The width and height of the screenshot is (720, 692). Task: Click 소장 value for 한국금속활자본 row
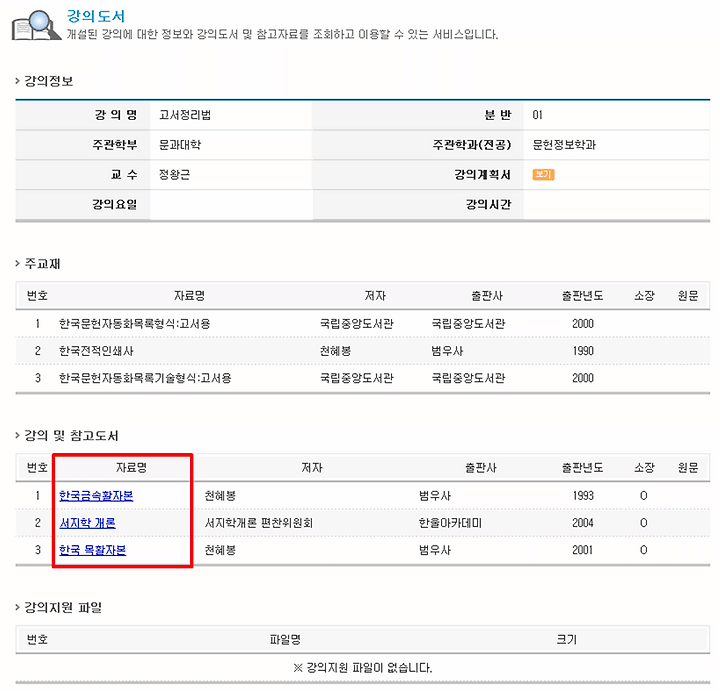pyautogui.click(x=643, y=495)
